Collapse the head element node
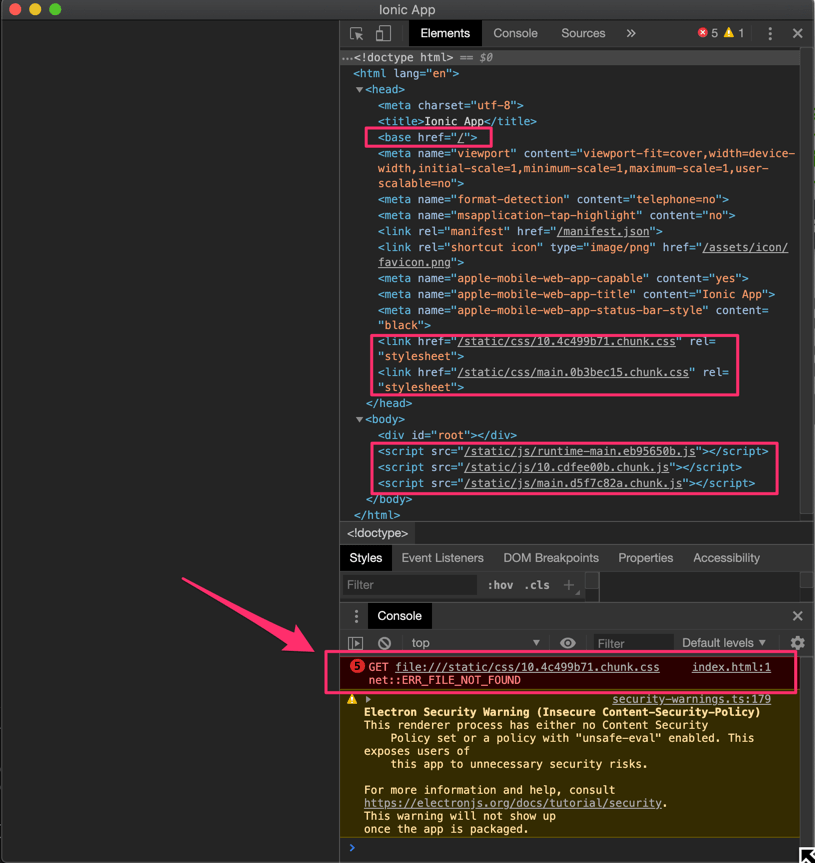Screen dimensions: 815x863 coord(359,89)
